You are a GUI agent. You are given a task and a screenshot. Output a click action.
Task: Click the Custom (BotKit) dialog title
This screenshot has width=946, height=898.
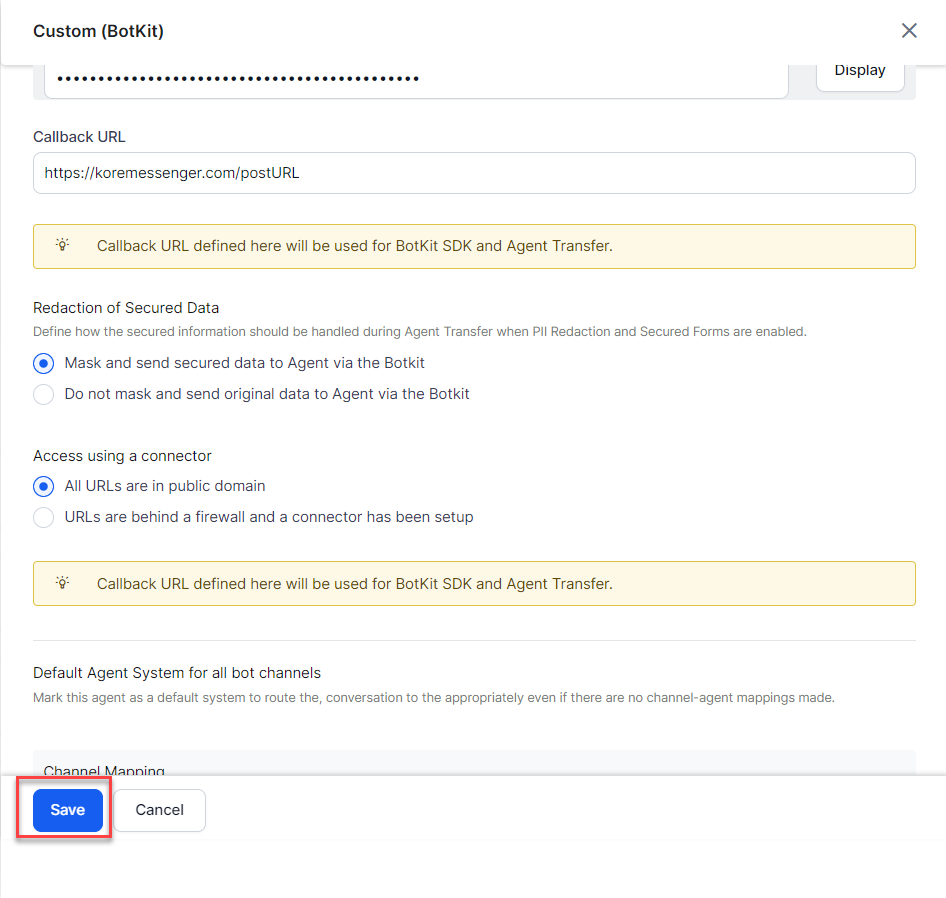[x=98, y=31]
